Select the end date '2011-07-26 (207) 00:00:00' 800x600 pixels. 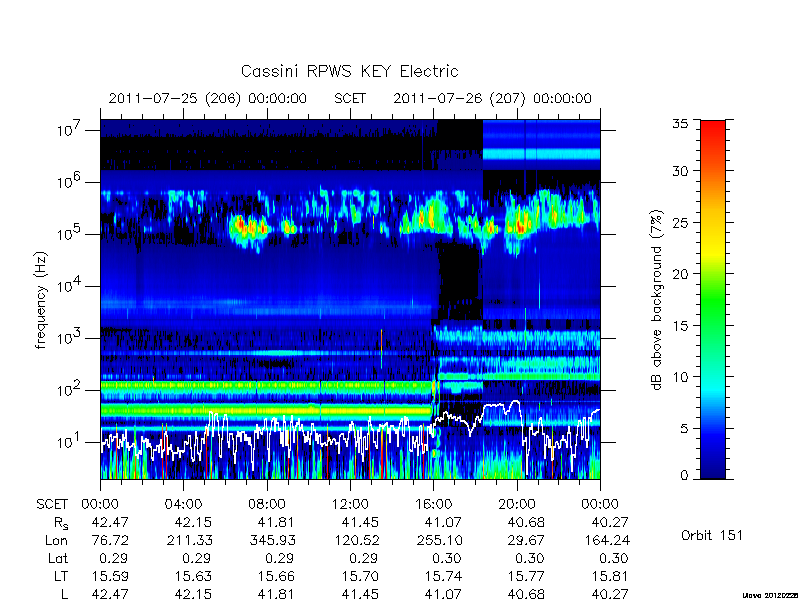click(x=492, y=98)
